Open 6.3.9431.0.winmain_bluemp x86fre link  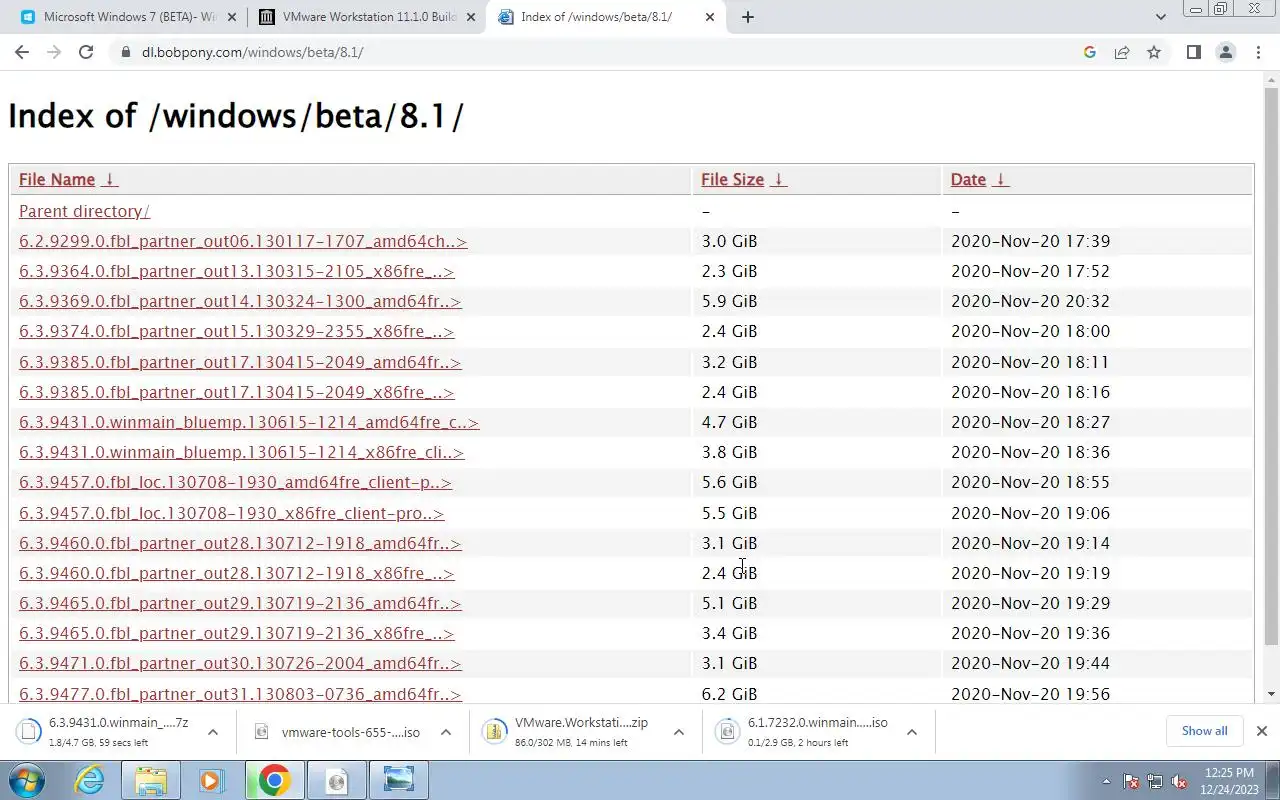click(x=241, y=452)
